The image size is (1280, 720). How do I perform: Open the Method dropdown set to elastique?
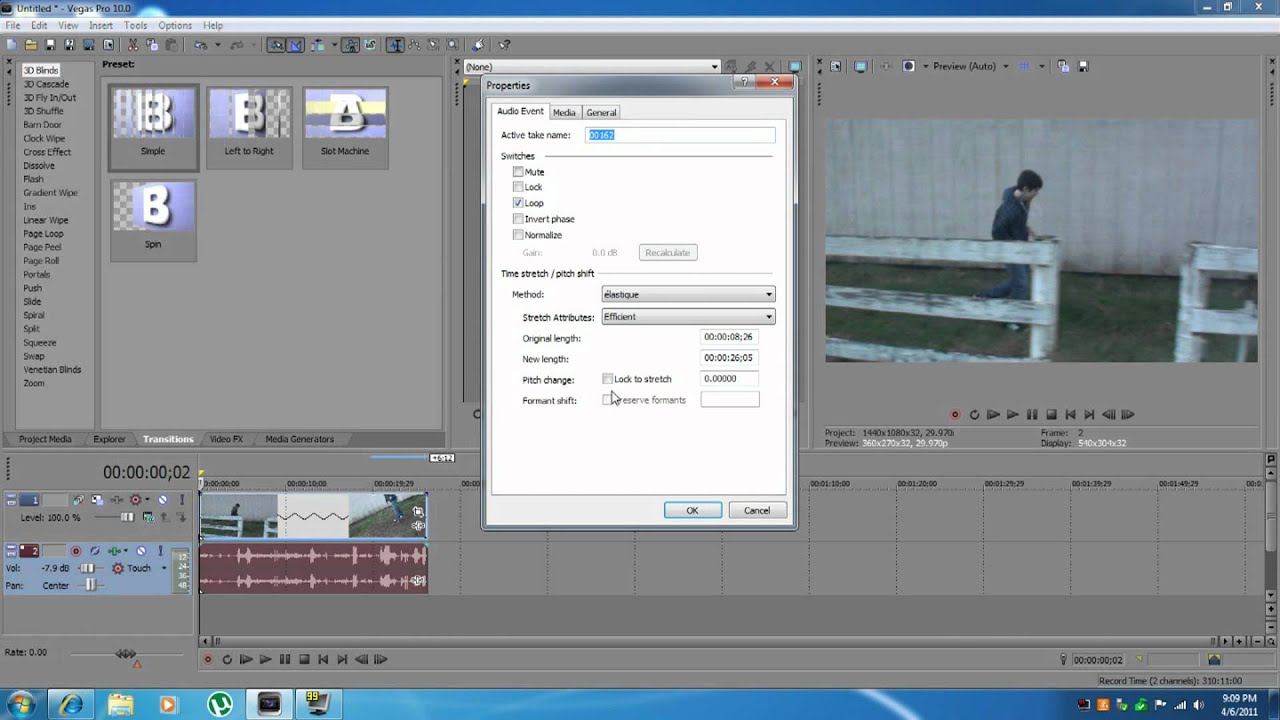click(688, 294)
